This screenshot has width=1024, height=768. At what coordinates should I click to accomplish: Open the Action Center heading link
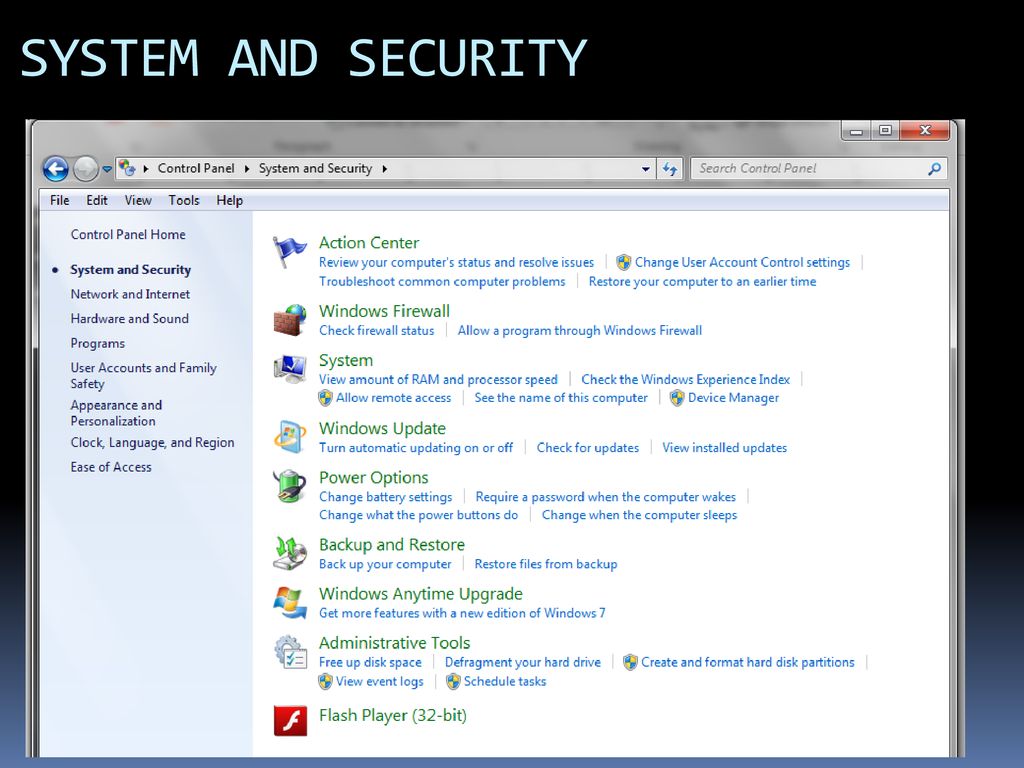point(369,243)
